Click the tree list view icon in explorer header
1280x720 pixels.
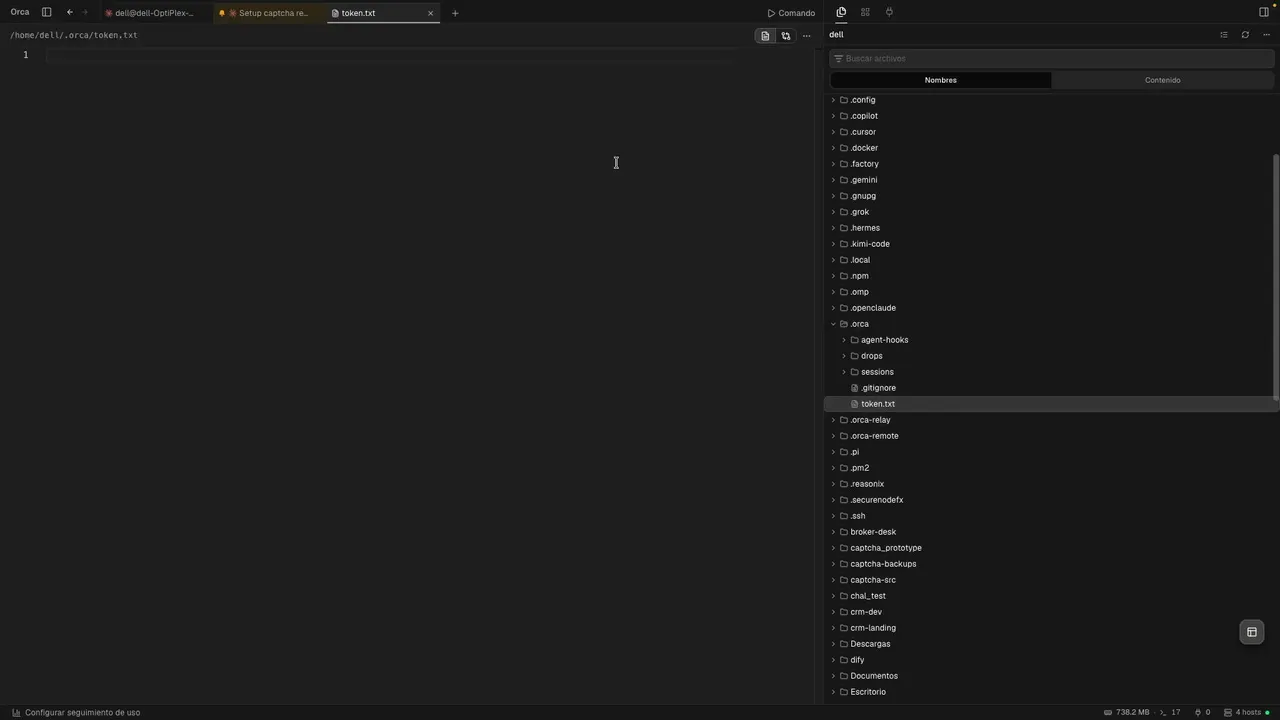click(1224, 35)
